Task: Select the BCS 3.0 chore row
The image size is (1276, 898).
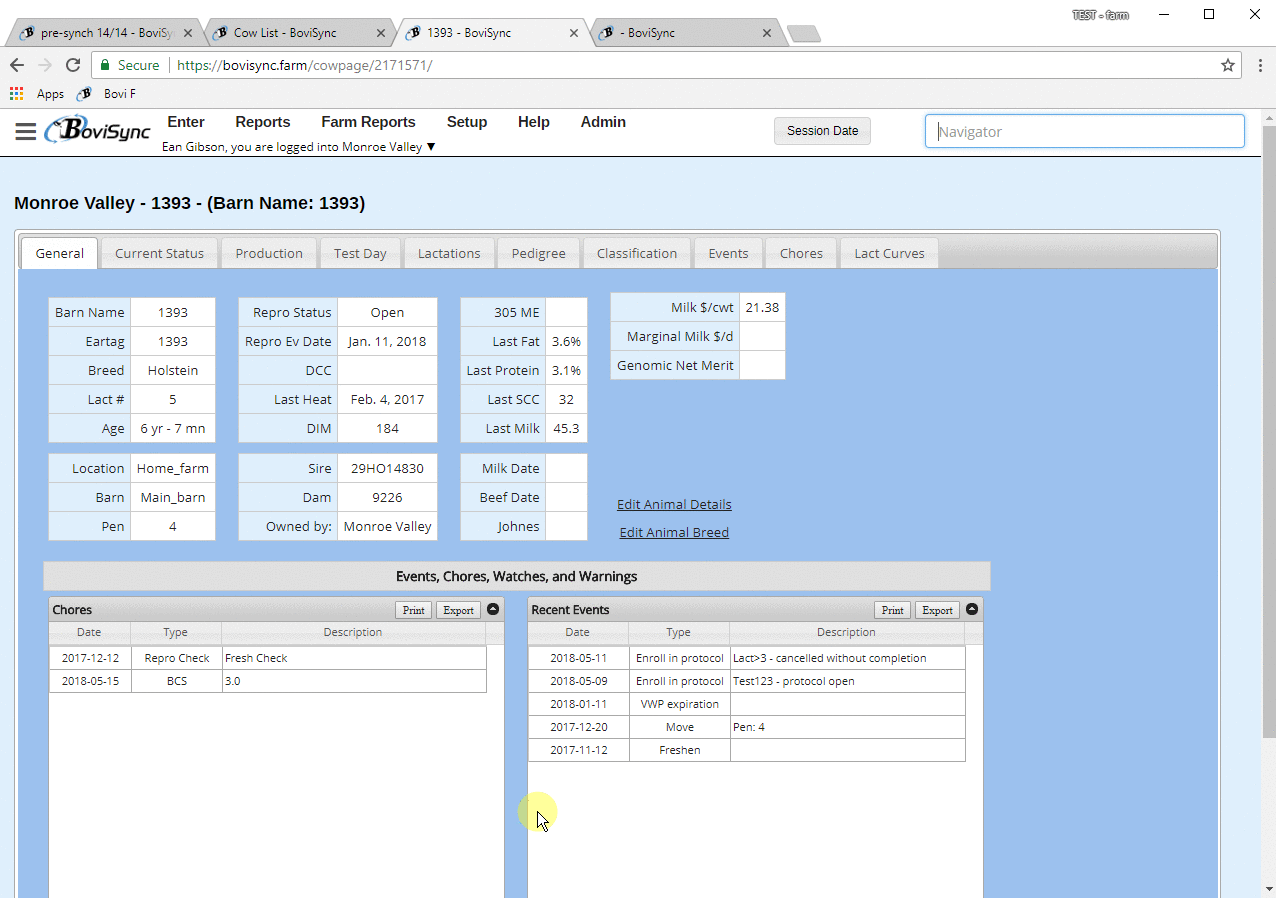Action: click(x=268, y=681)
